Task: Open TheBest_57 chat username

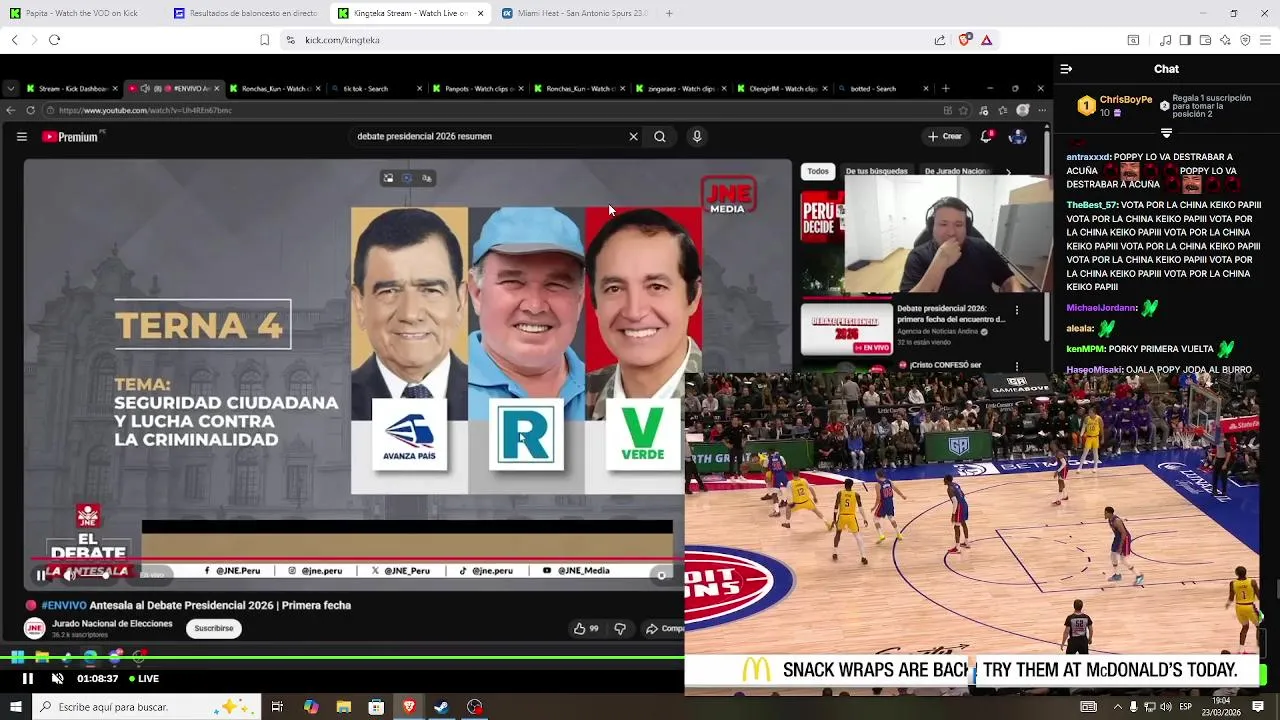Action: (x=1092, y=205)
